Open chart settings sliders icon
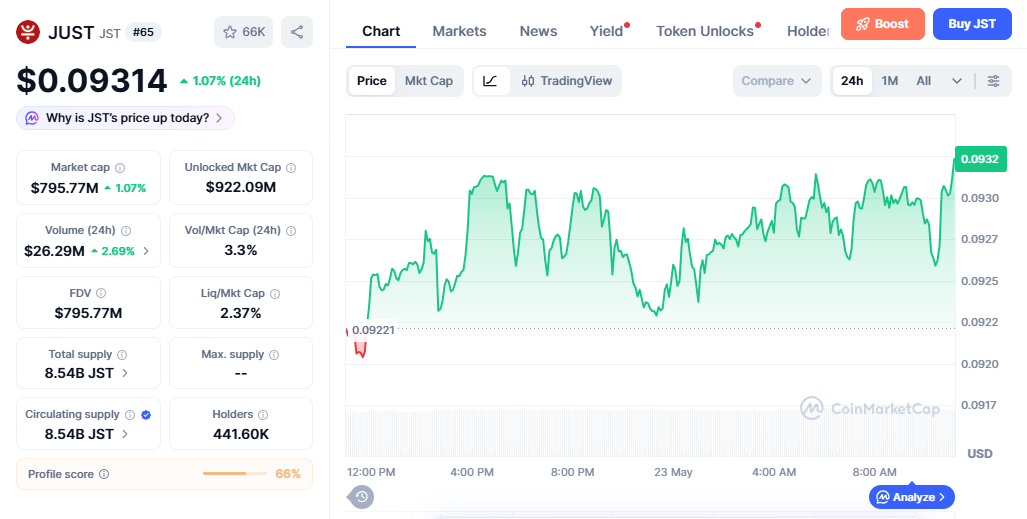The image size is (1027, 519). [994, 81]
